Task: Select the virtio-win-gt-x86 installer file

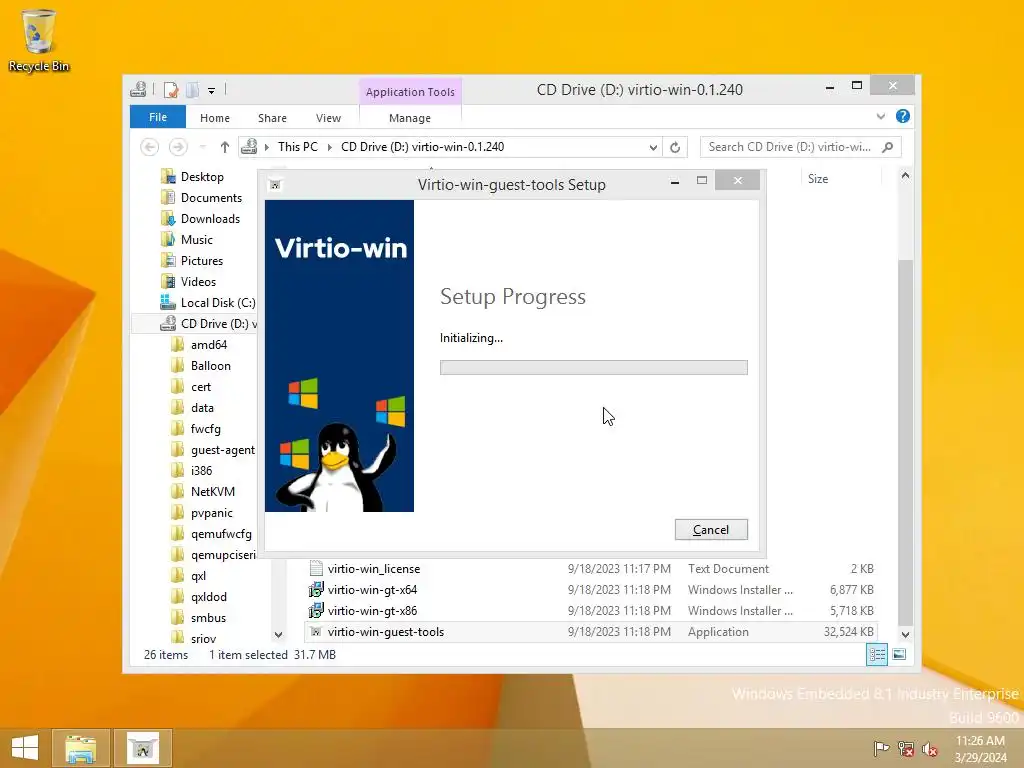Action: click(592, 611)
